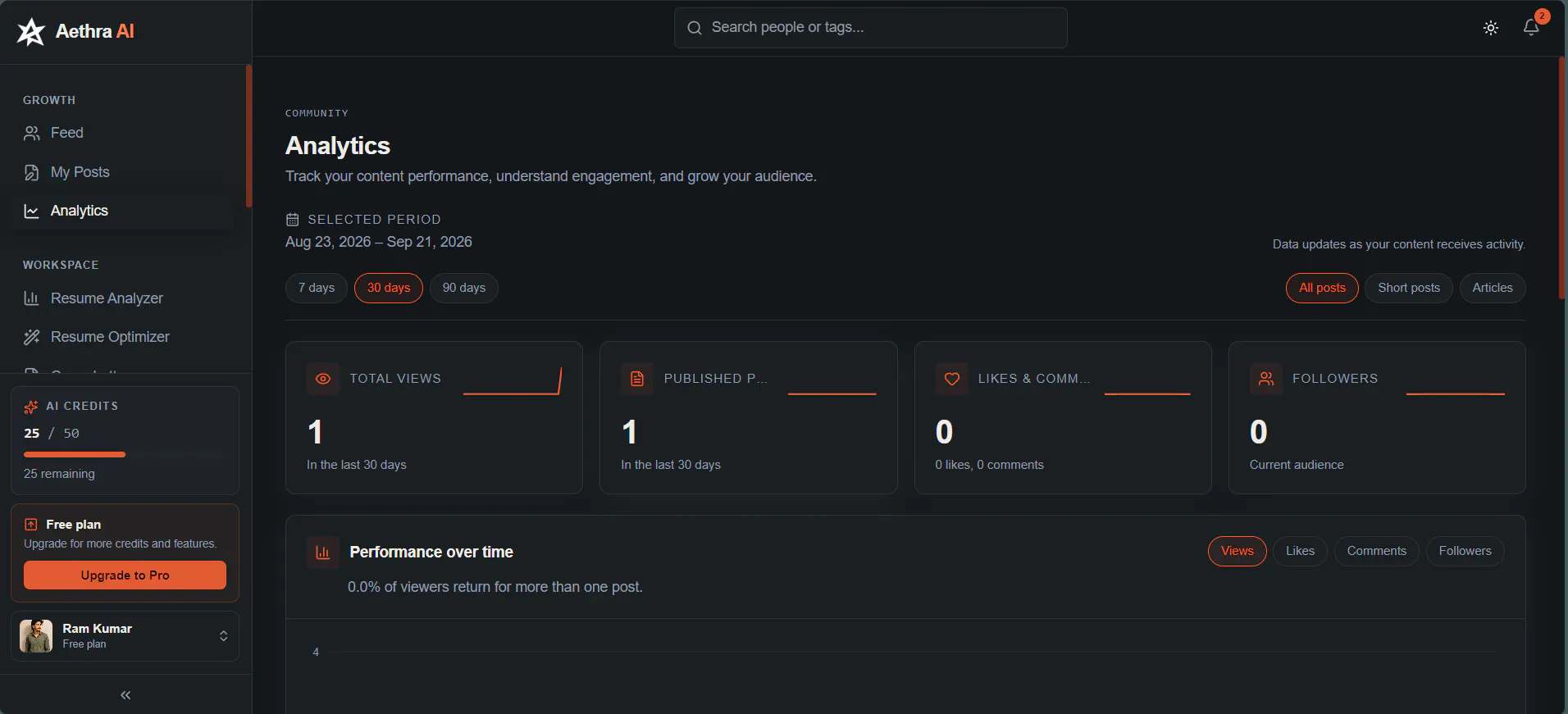
Task: Expand the Ram Kumar account menu
Action: coord(223,636)
